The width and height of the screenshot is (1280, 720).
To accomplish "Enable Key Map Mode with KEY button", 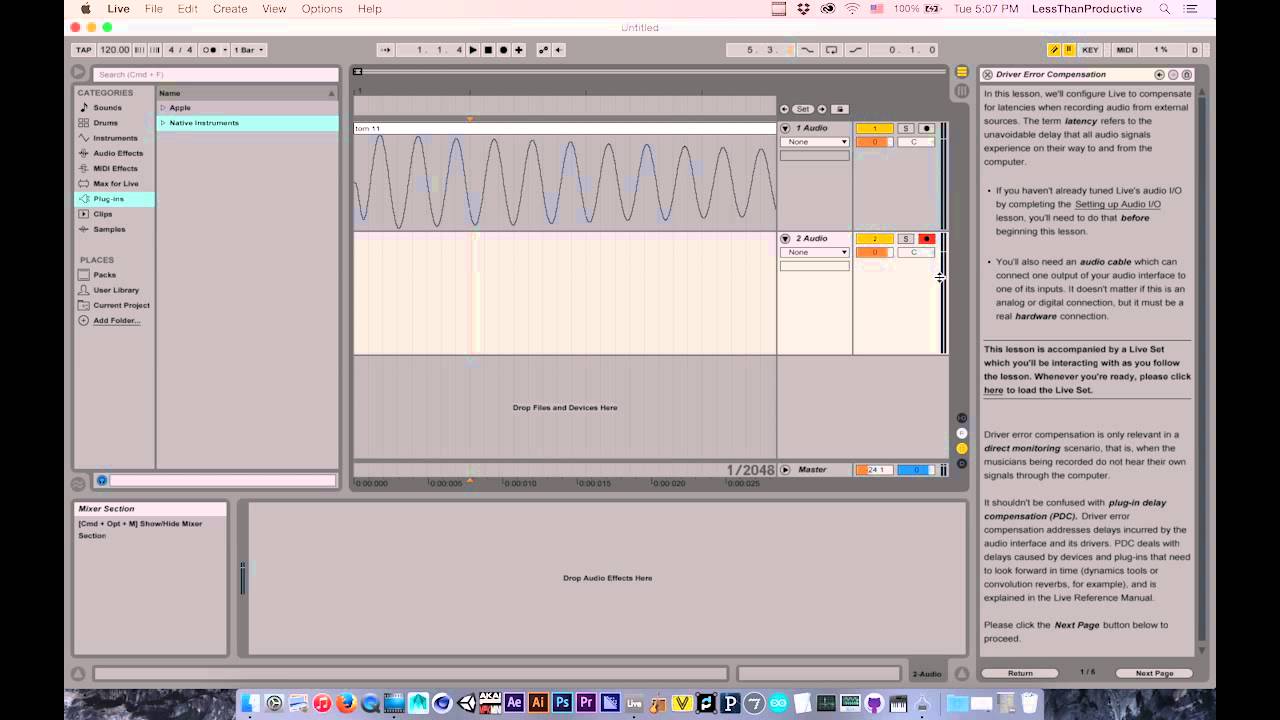I will click(x=1090, y=50).
